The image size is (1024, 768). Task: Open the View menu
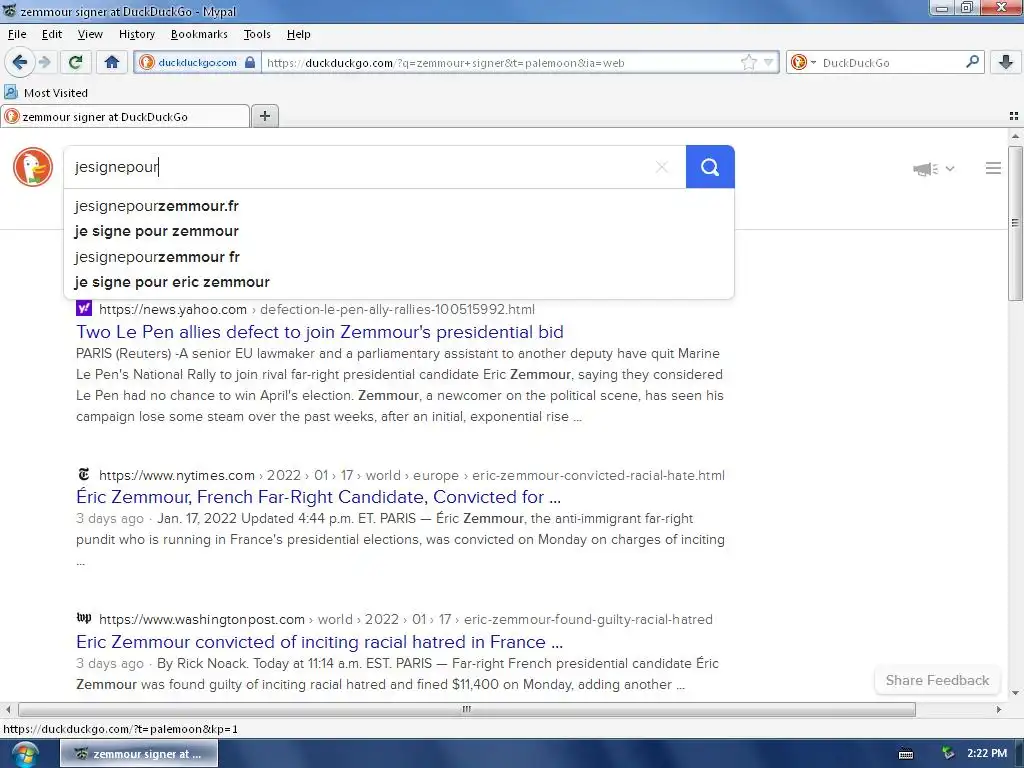coord(90,34)
